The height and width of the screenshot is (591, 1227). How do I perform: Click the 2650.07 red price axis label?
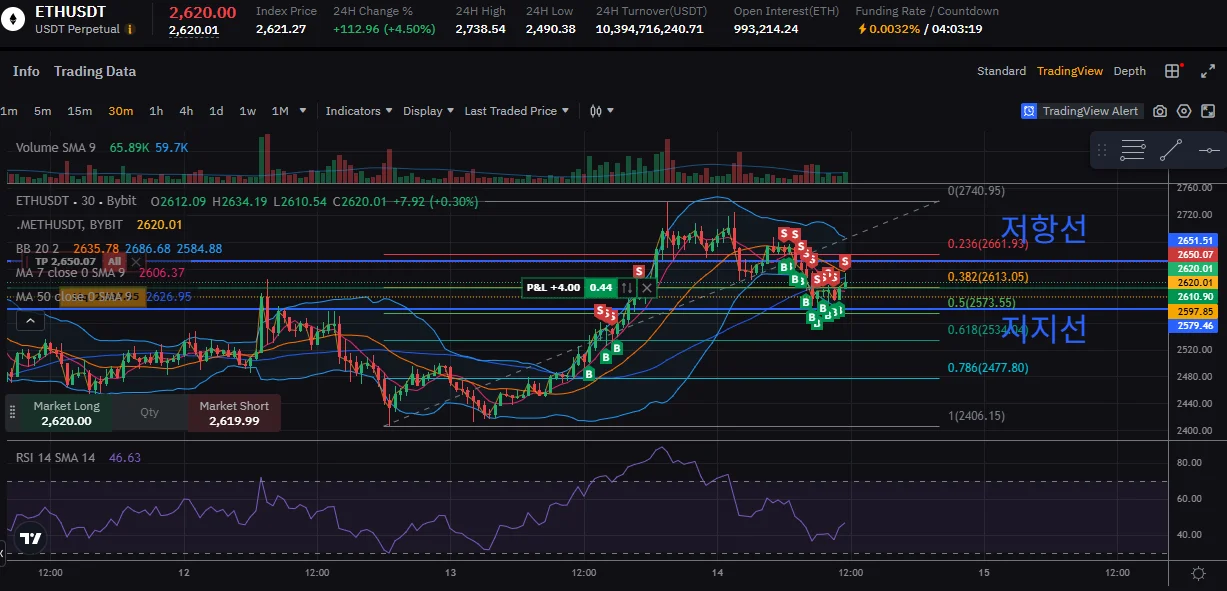point(1195,254)
